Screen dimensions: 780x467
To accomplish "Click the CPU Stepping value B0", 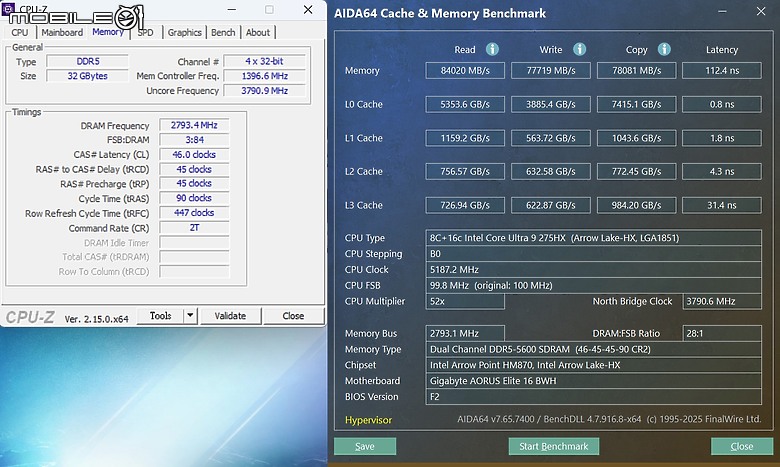I will tap(593, 254).
